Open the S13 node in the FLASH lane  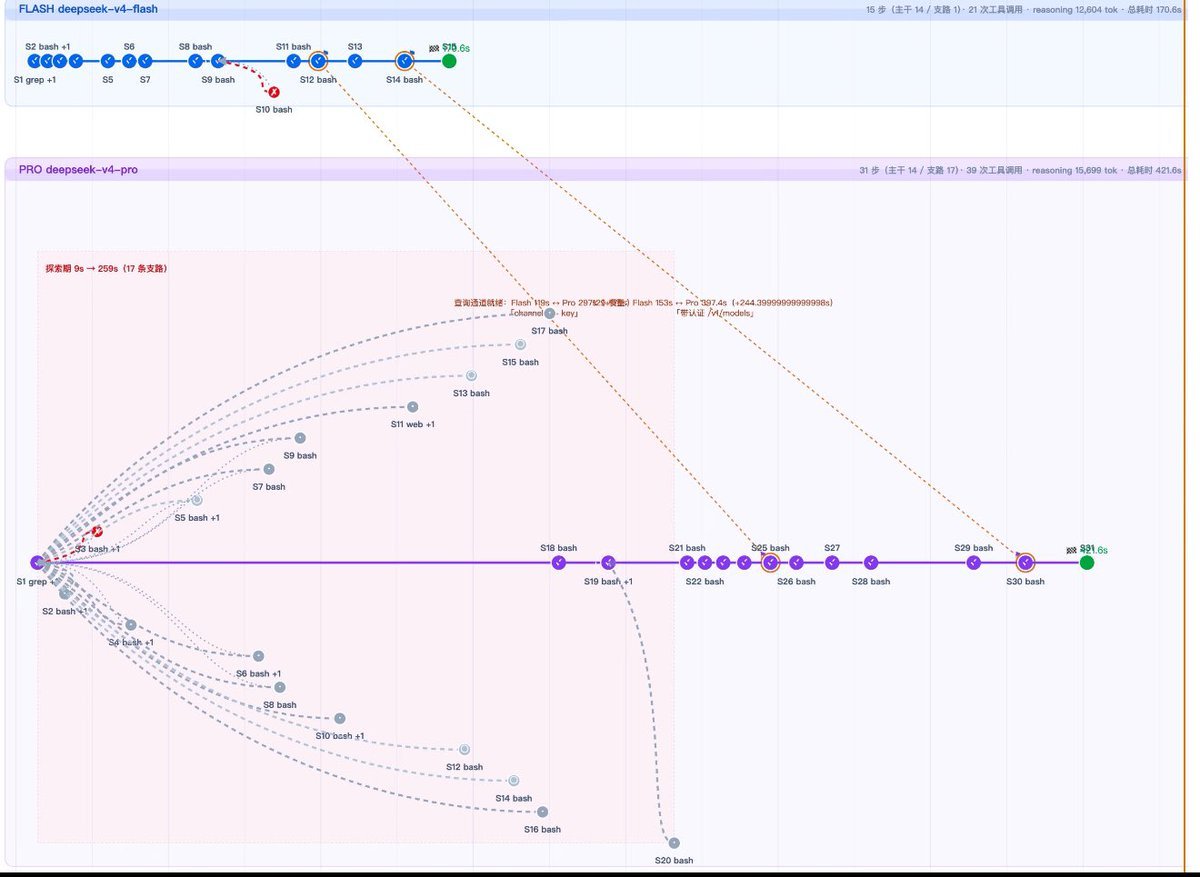(355, 61)
